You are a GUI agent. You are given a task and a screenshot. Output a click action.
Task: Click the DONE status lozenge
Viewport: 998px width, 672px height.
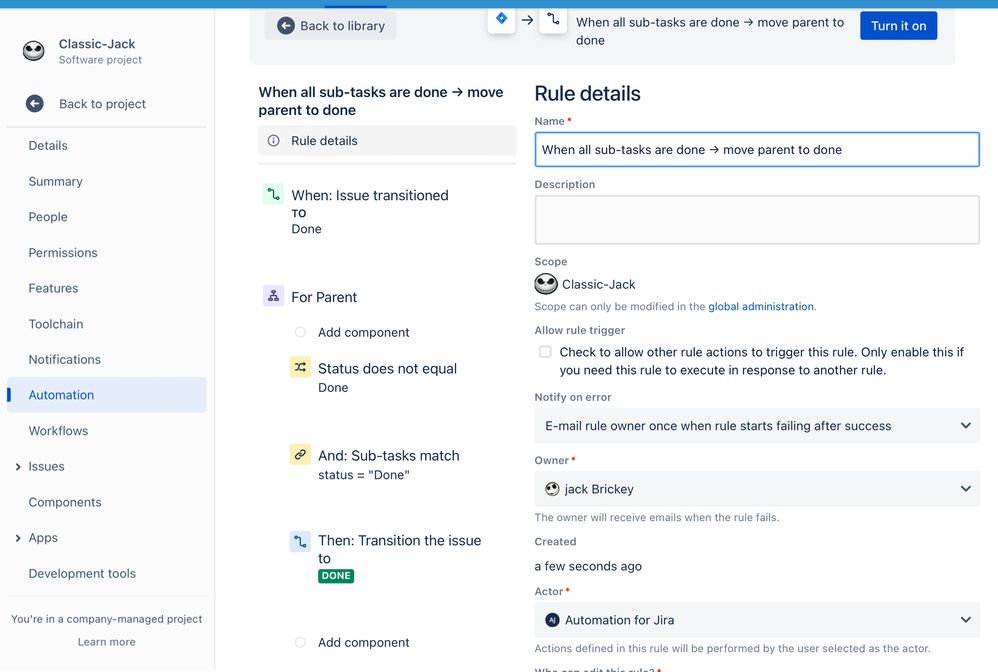pyautogui.click(x=336, y=576)
